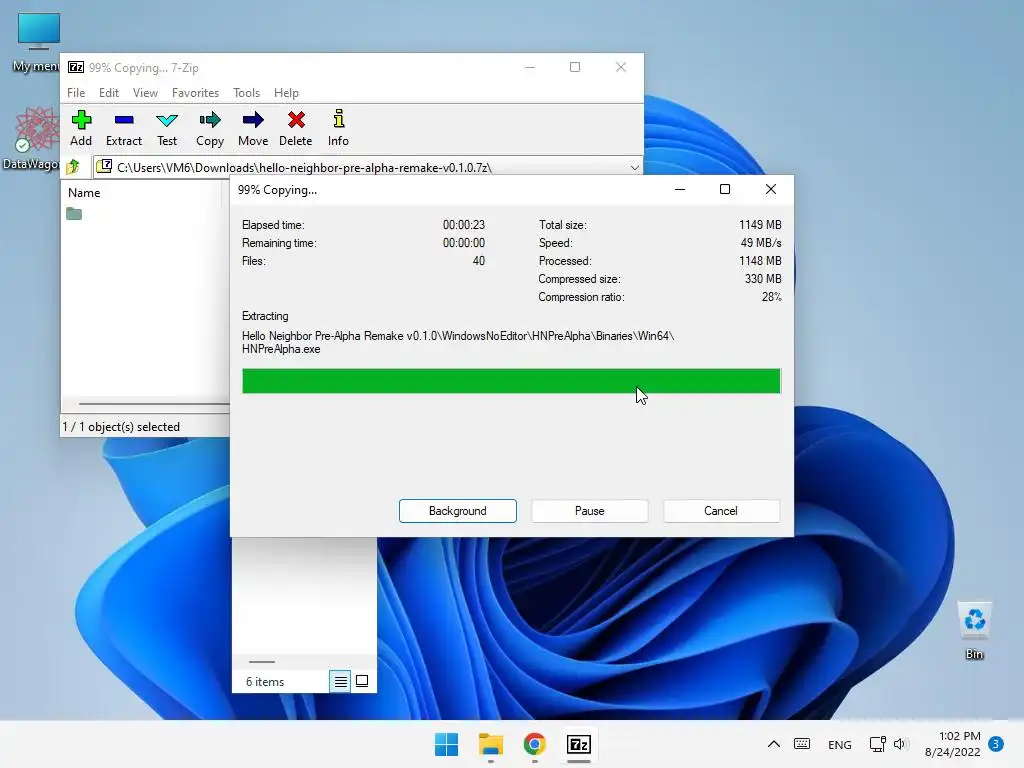Switch Explorer window to details view

pyautogui.click(x=340, y=682)
